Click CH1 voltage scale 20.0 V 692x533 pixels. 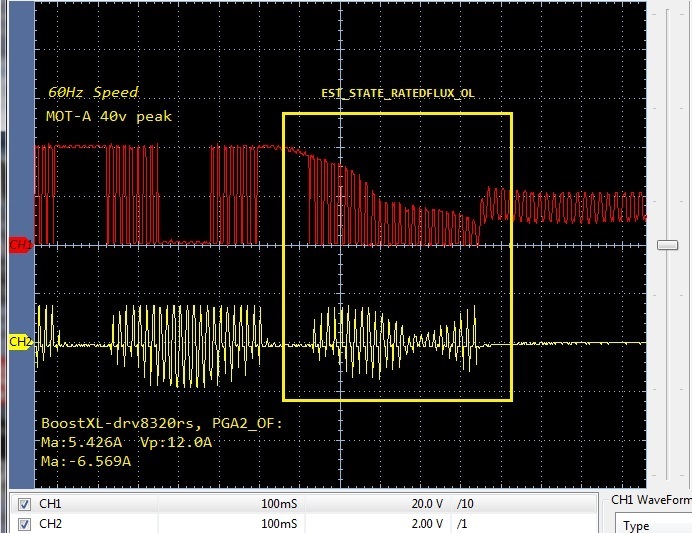427,504
